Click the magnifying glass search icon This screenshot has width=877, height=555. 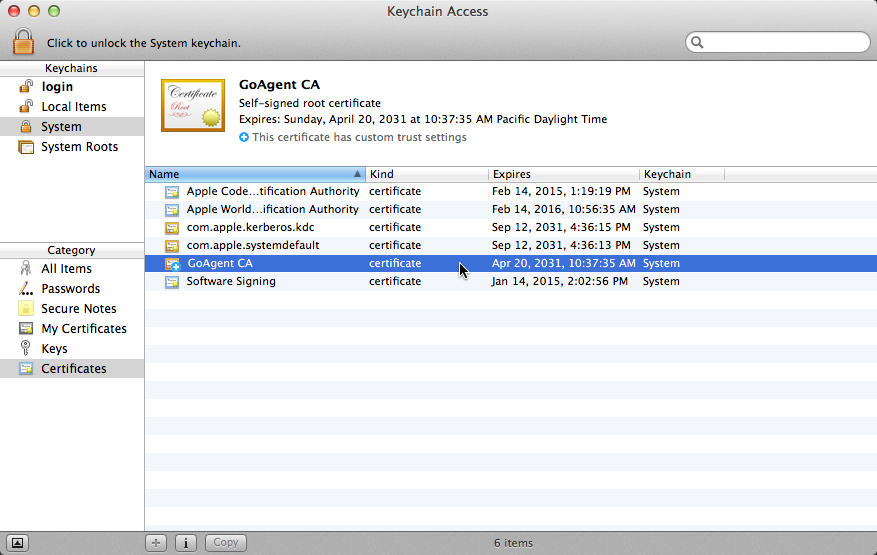tap(697, 42)
